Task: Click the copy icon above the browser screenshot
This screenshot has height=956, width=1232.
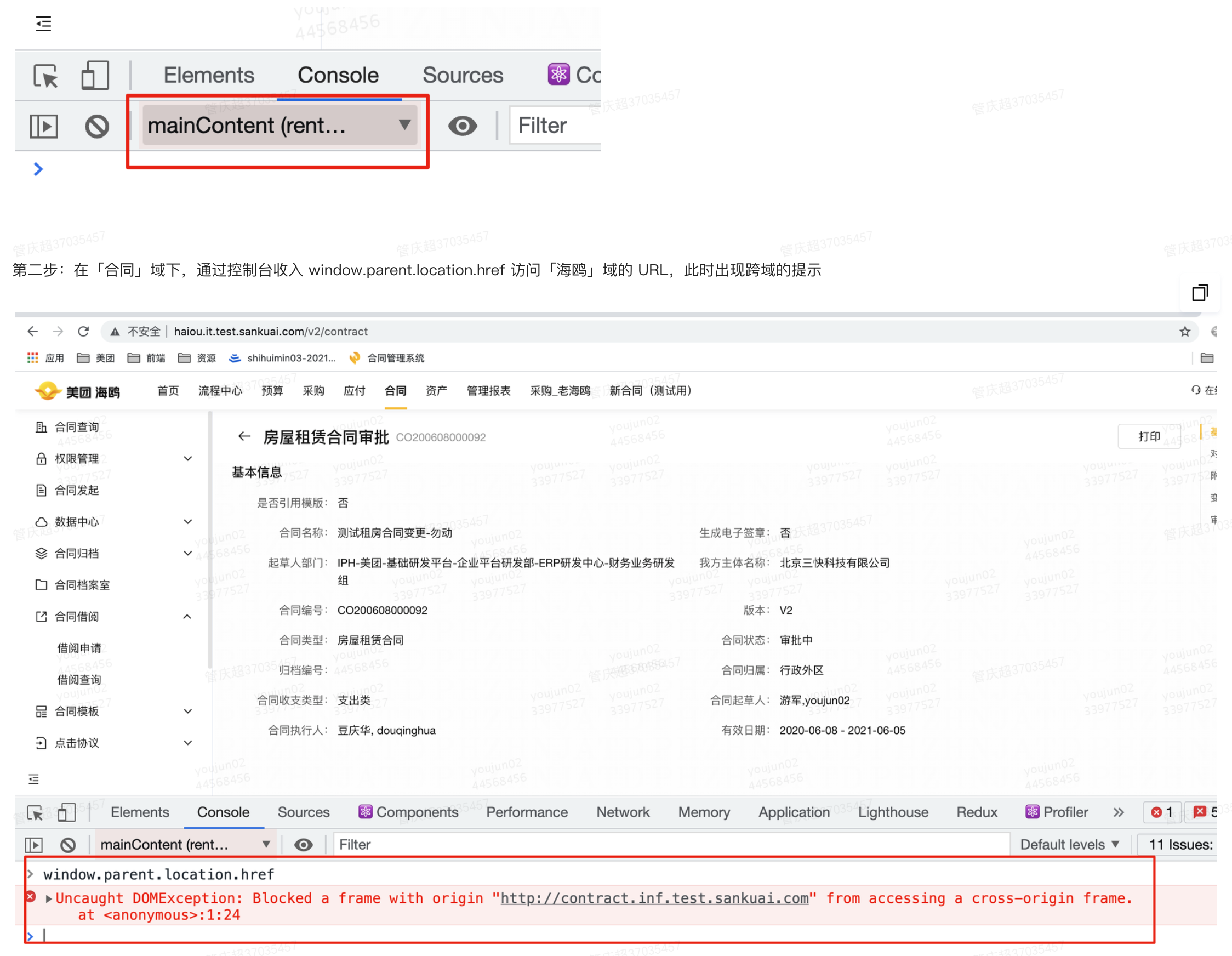Action: point(1199,293)
